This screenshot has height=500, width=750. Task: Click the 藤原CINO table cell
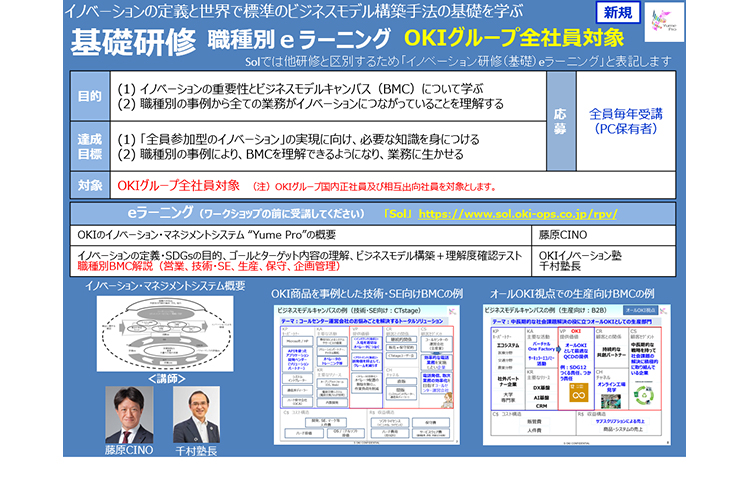coord(604,235)
